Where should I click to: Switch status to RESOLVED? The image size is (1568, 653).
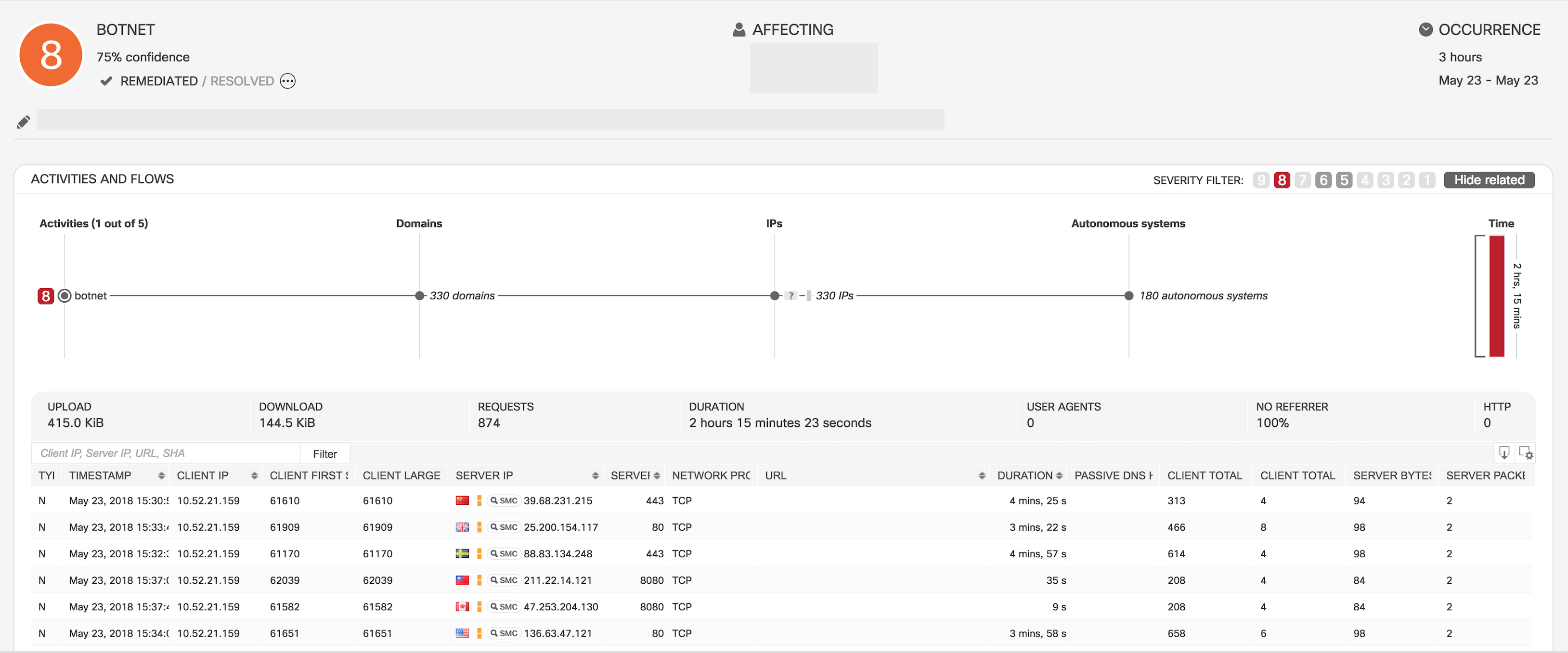click(x=242, y=81)
